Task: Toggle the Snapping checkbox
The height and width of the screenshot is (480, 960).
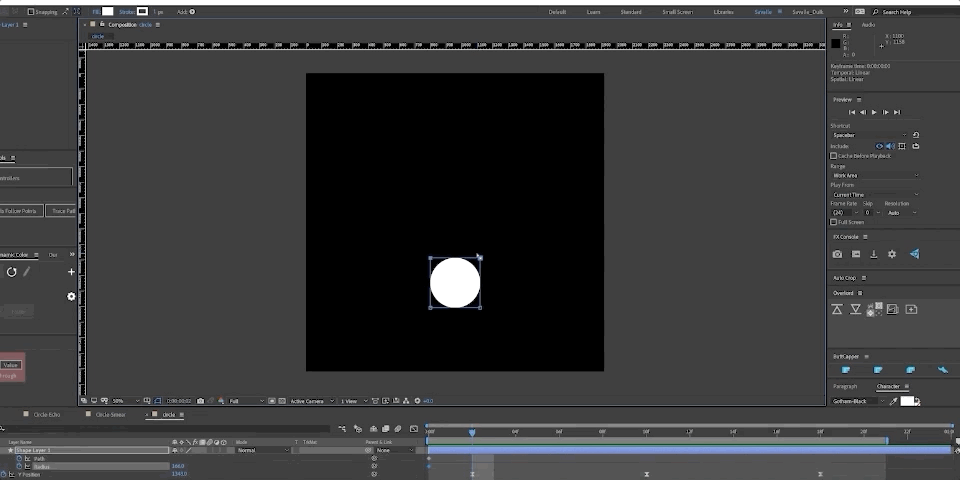Action: [31, 12]
